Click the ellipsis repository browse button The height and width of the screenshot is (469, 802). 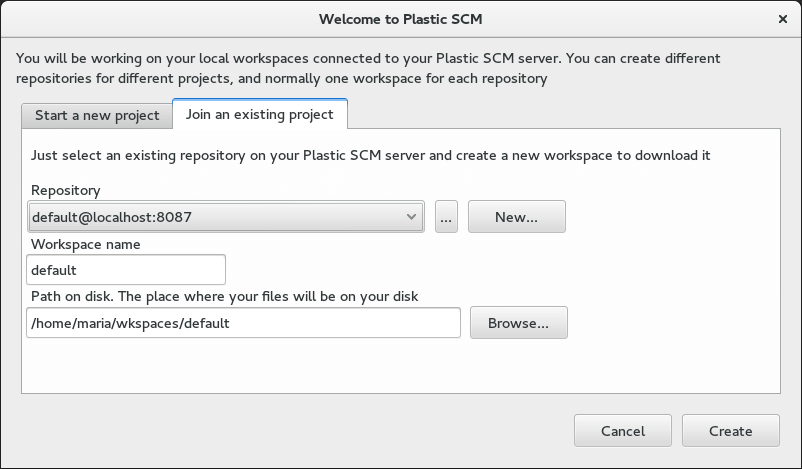pyautogui.click(x=446, y=217)
